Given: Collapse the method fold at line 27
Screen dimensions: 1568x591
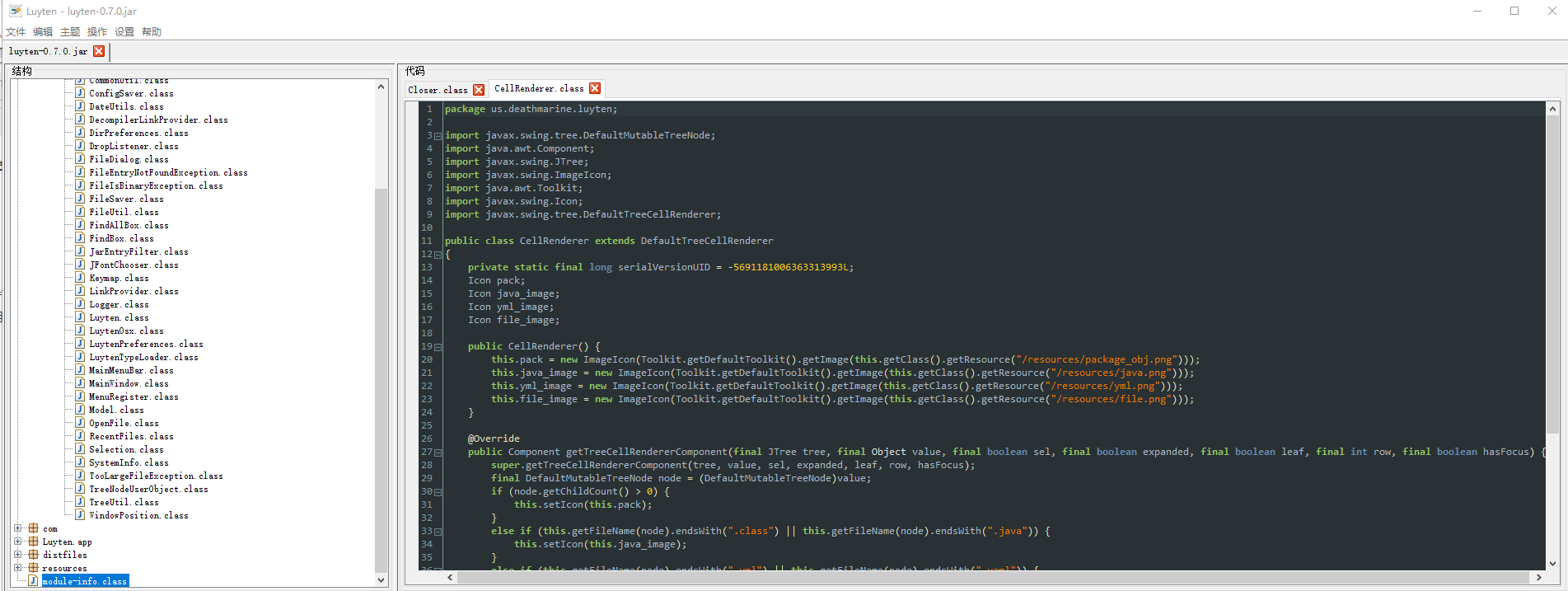Looking at the screenshot, I should [438, 453].
